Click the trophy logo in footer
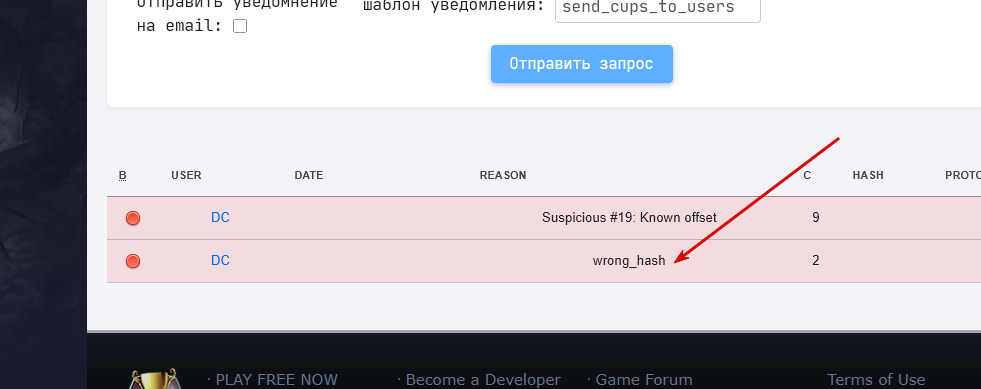981x389 pixels. coord(155,379)
